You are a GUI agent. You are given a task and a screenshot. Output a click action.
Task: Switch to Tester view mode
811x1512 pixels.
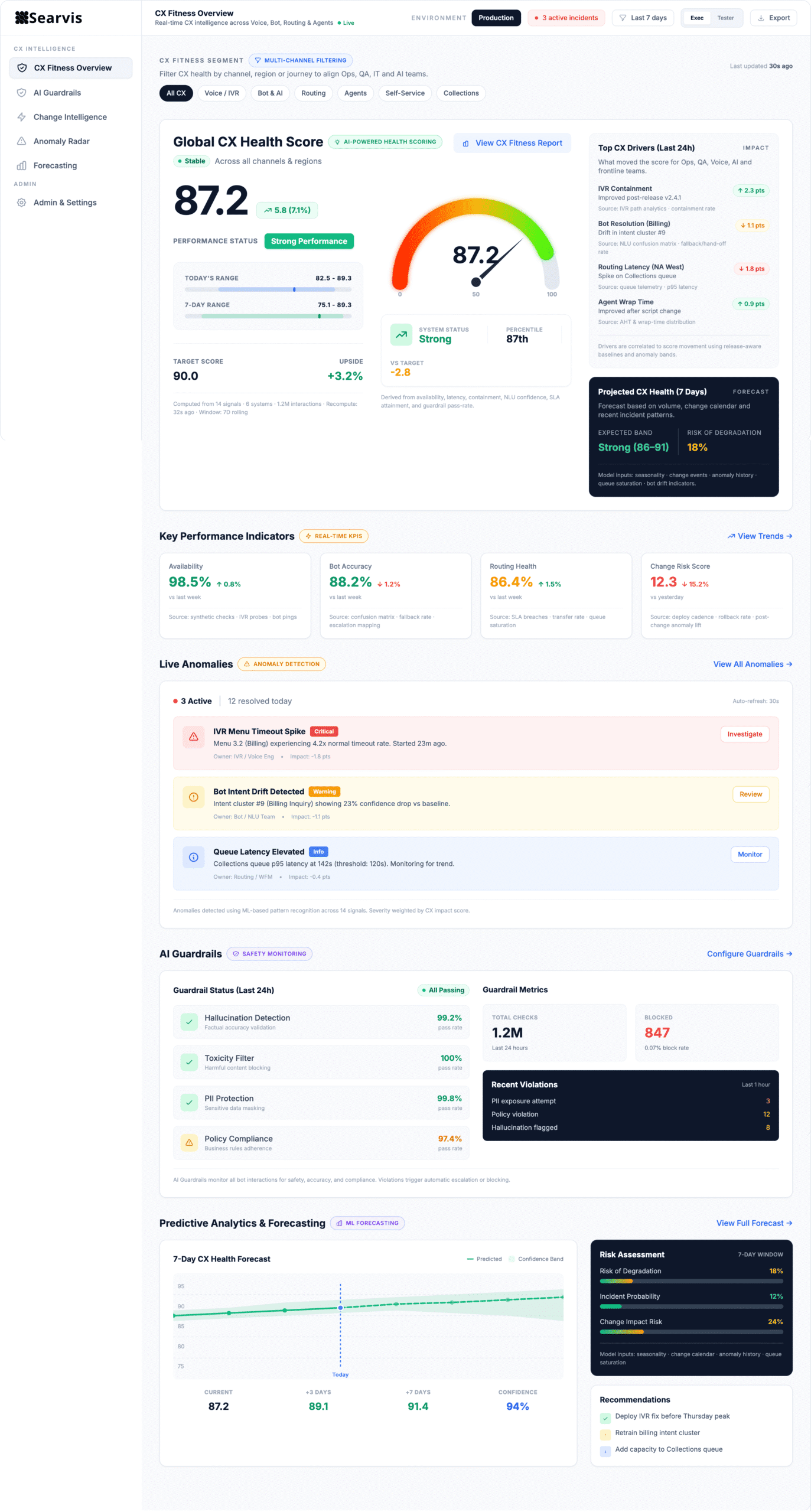pos(725,18)
